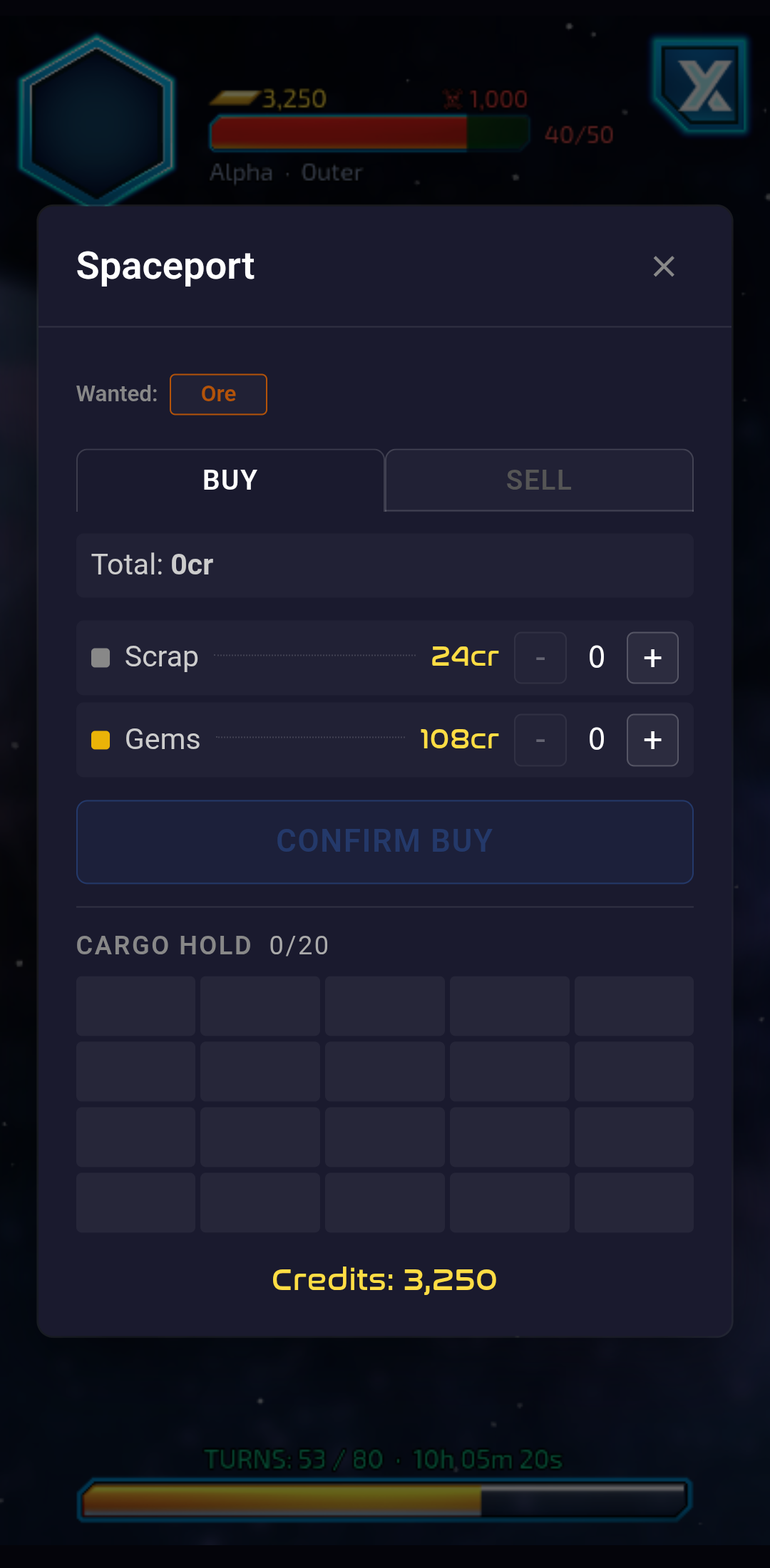Increase the Scrap quantity with plus
The image size is (770, 1568).
tap(652, 658)
